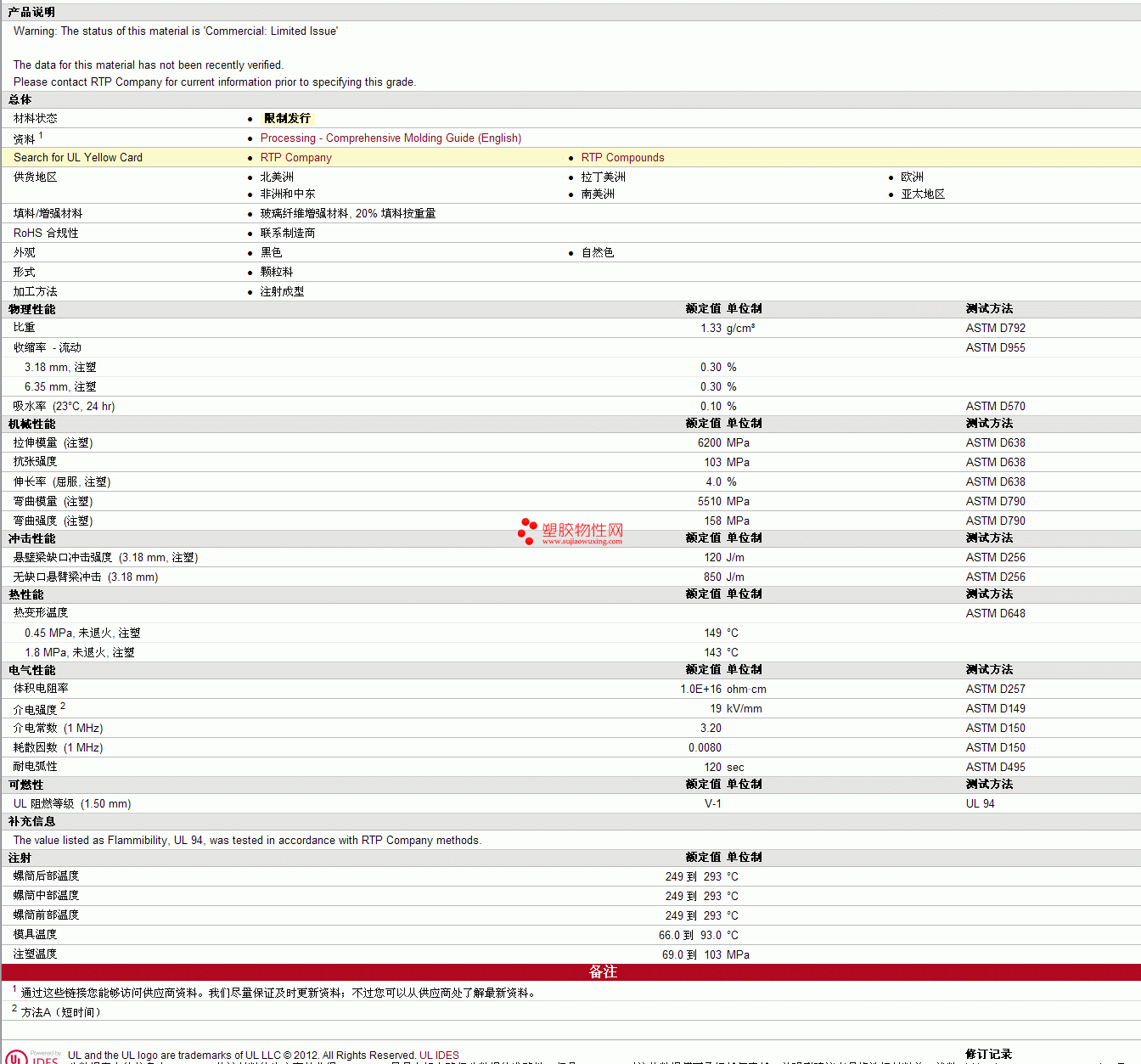Select the 联系制造商 RoHS value
This screenshot has width=1141, height=1064.
tap(288, 233)
